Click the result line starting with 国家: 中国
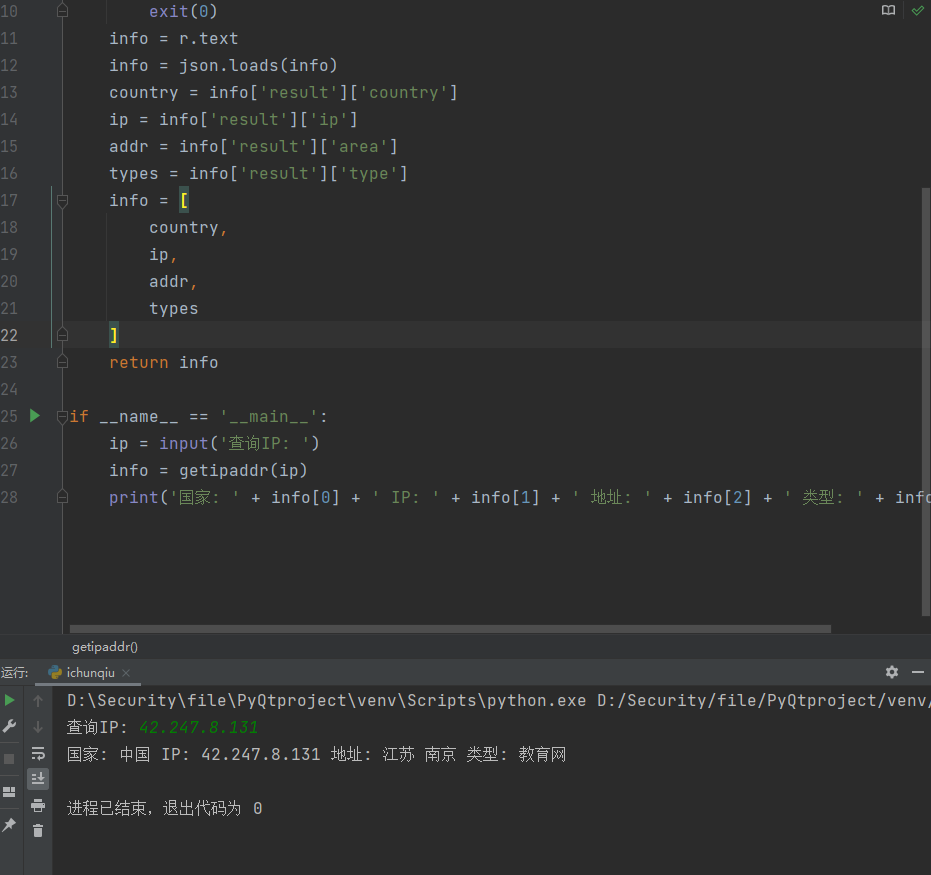Image resolution: width=931 pixels, height=875 pixels. tap(316, 754)
